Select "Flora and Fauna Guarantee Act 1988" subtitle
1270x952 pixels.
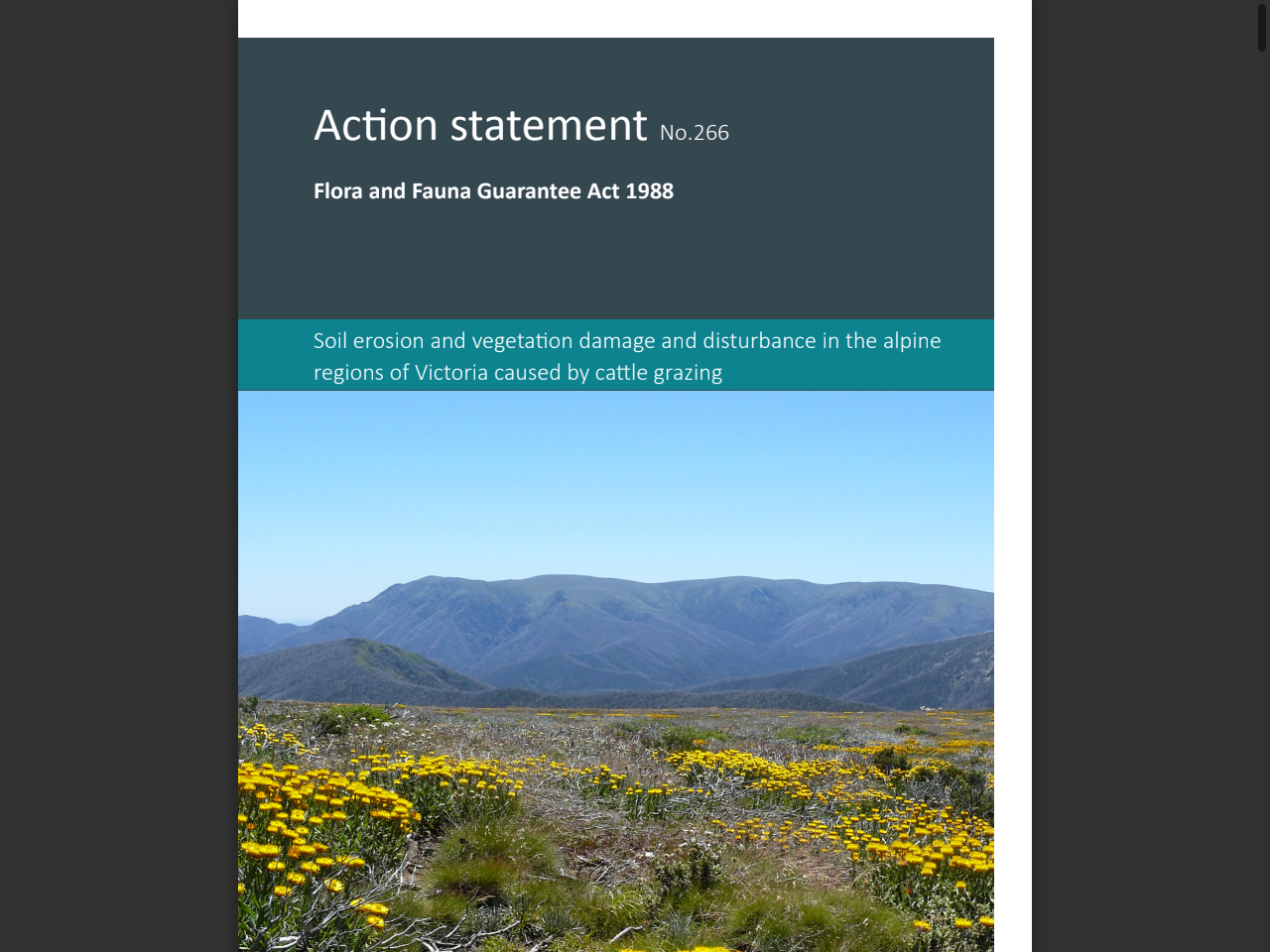493,190
